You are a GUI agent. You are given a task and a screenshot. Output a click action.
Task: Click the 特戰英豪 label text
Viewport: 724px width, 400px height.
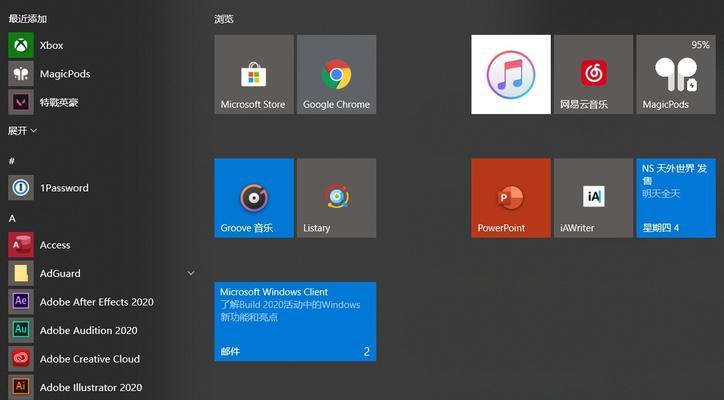[x=59, y=103]
